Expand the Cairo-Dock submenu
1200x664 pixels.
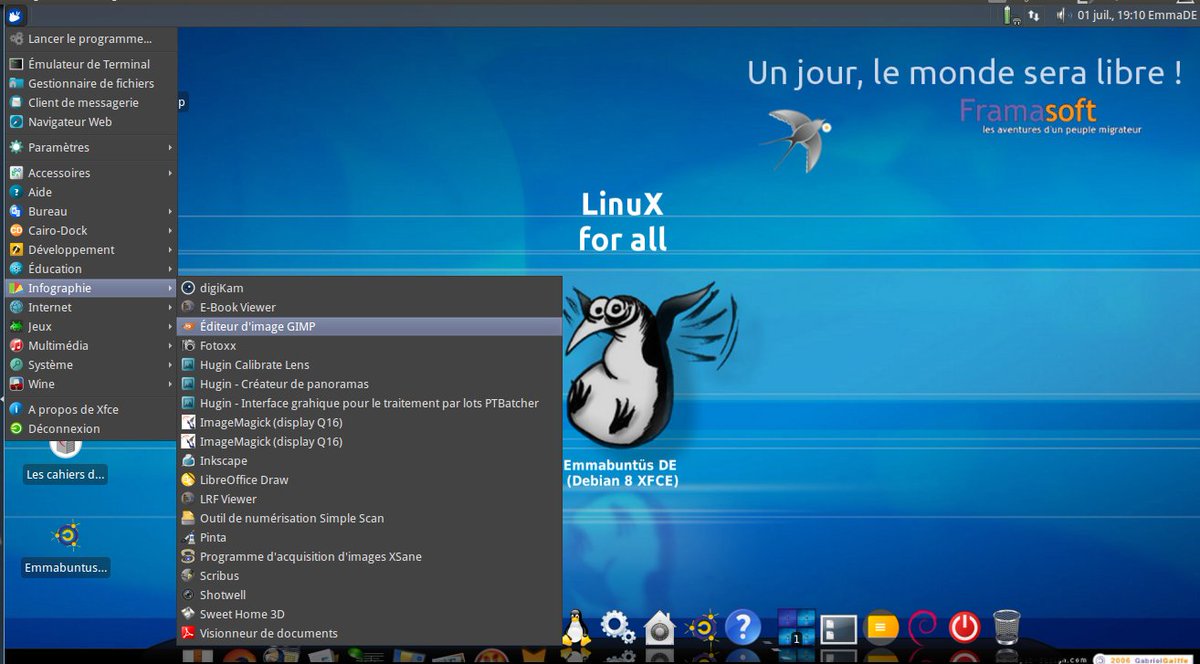[x=91, y=230]
